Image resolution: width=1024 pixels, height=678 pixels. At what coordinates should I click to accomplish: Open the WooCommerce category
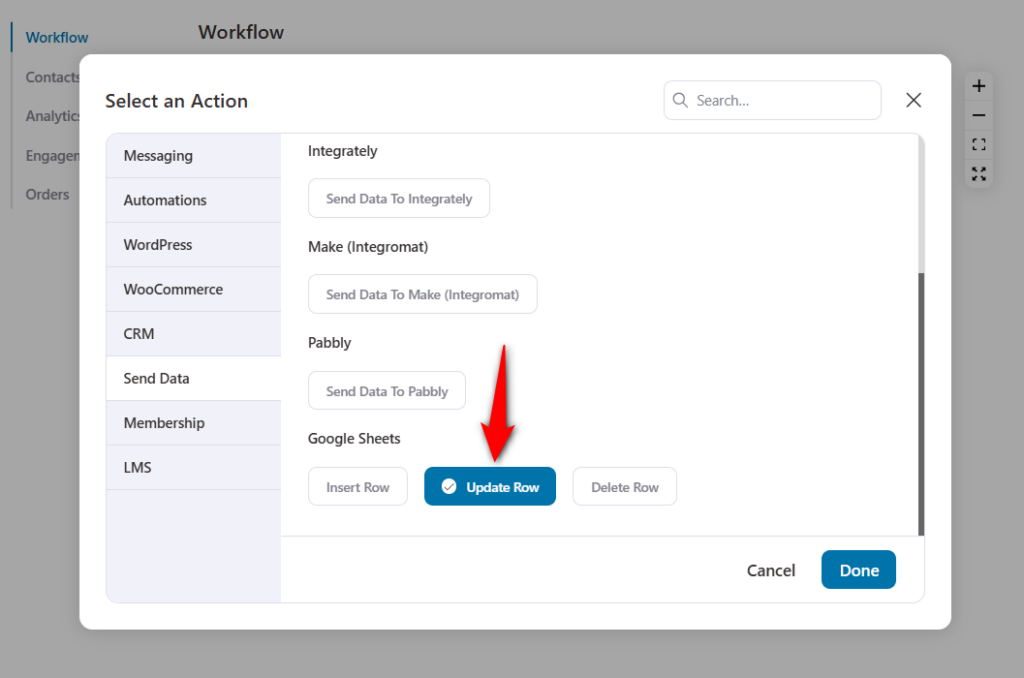click(x=193, y=289)
